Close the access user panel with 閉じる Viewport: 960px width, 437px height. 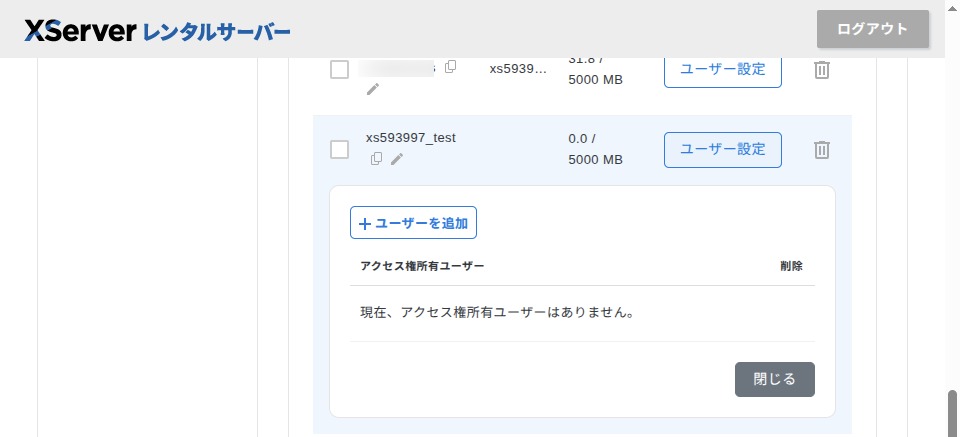tap(774, 379)
